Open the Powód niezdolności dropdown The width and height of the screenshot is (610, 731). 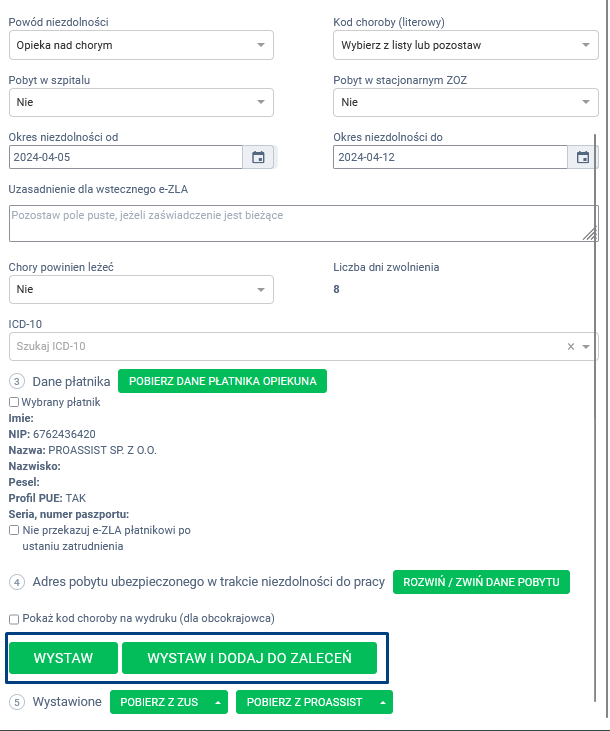pos(140,45)
